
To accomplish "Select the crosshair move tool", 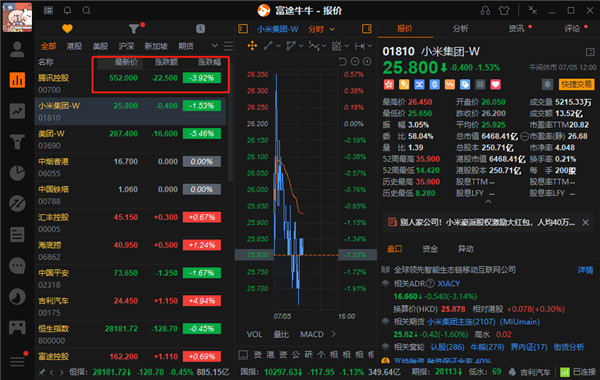I will [x=252, y=46].
